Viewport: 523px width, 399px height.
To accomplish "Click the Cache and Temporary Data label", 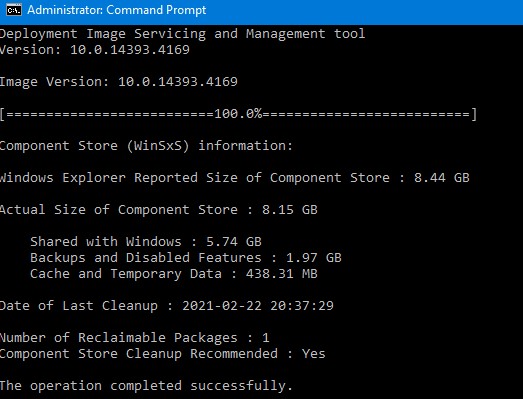I will click(126, 274).
